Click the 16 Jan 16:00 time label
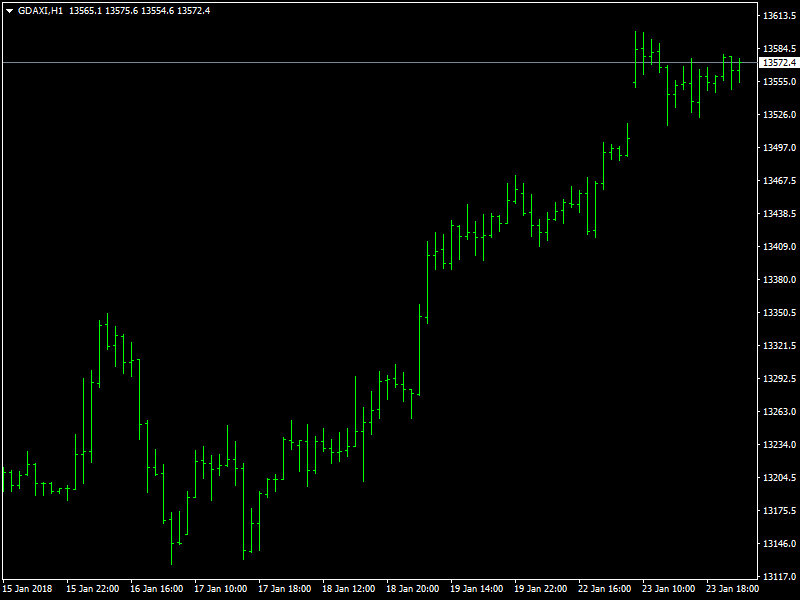Viewport: 800px width, 600px height. click(157, 589)
